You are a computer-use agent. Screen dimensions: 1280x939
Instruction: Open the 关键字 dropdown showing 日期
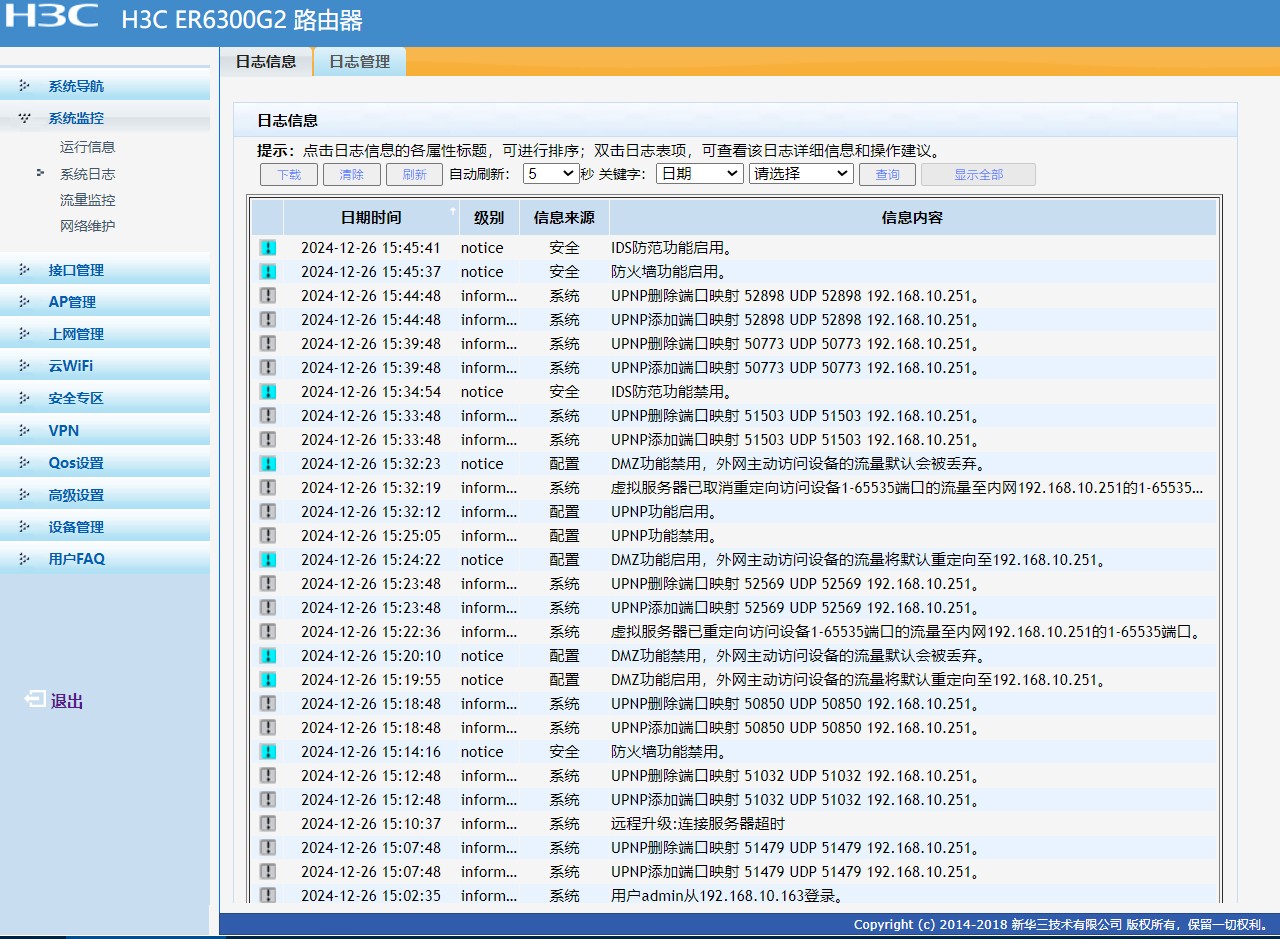(x=699, y=174)
